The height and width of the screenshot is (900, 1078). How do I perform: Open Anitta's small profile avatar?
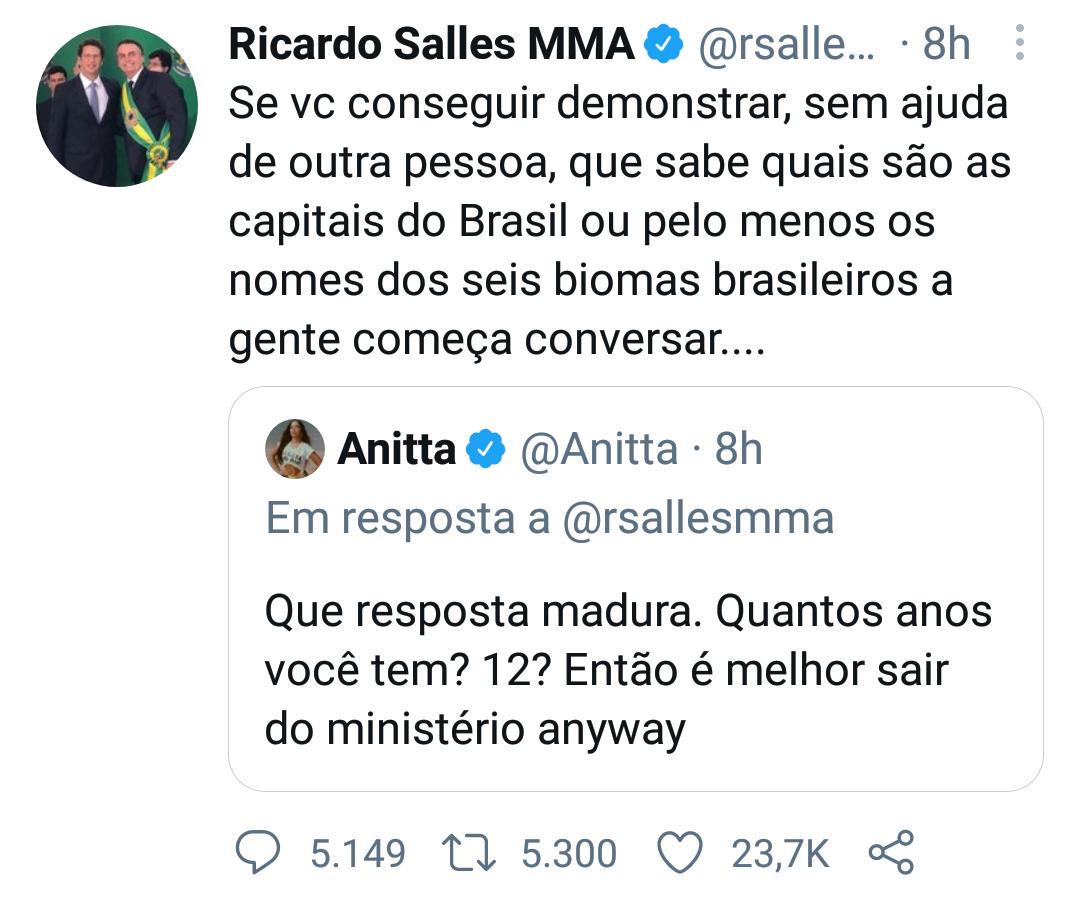(x=295, y=449)
